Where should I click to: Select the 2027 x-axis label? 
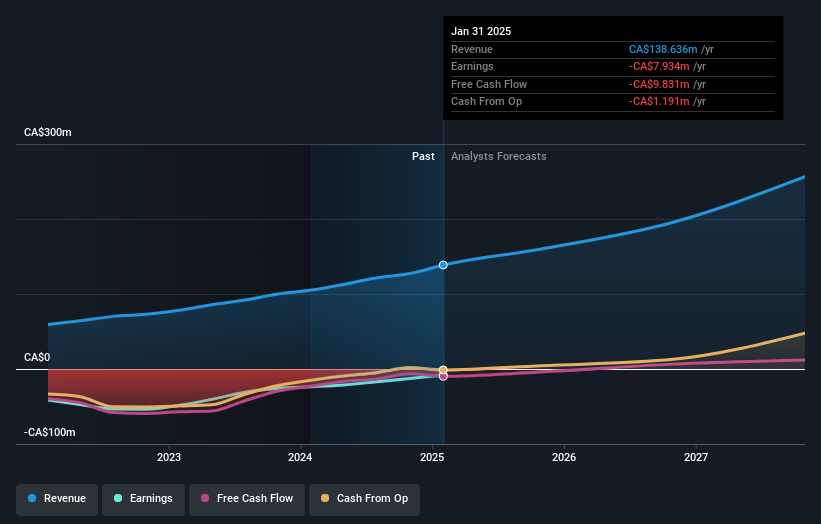point(696,457)
